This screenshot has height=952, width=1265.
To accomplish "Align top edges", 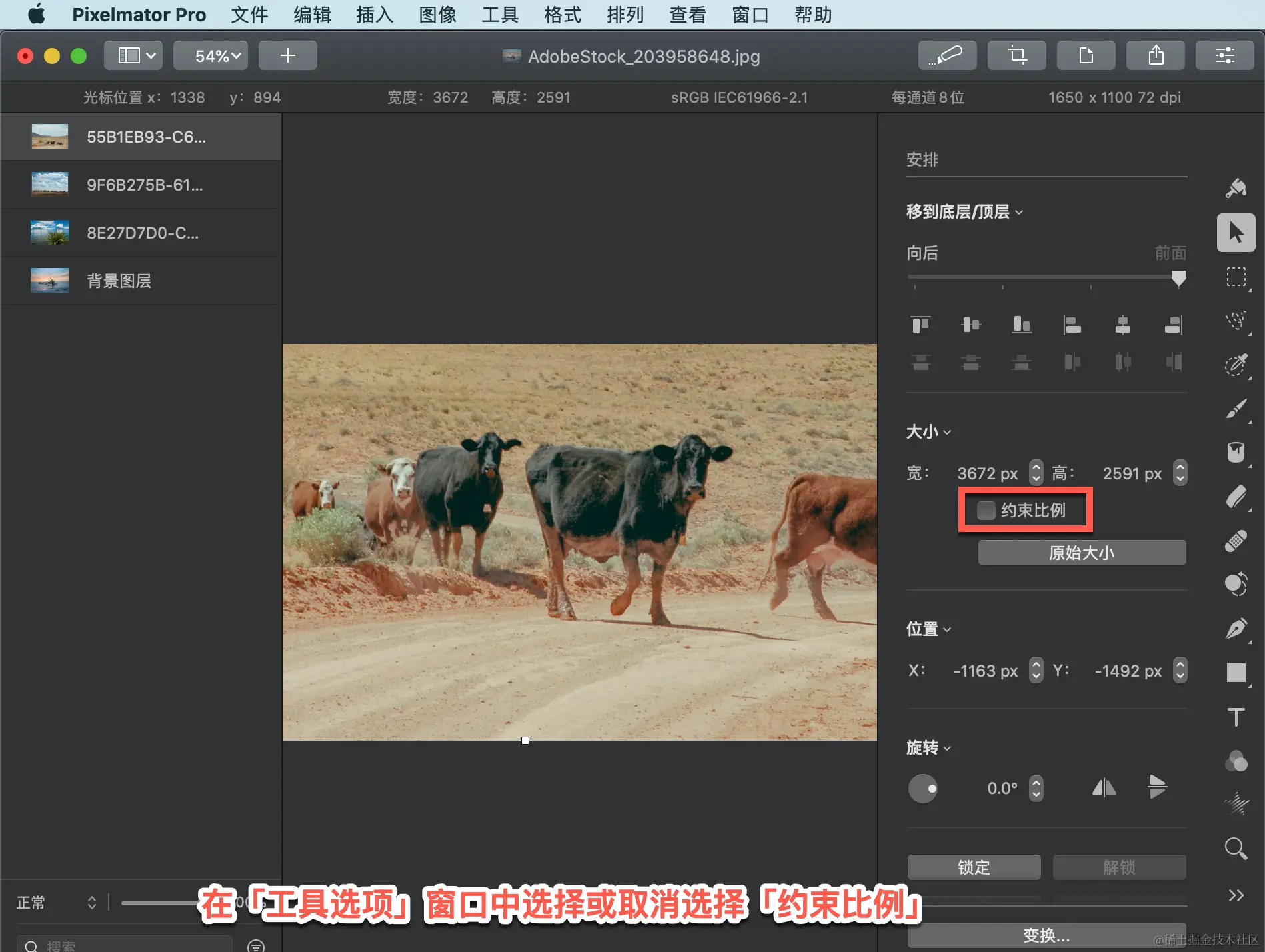I will [x=920, y=325].
